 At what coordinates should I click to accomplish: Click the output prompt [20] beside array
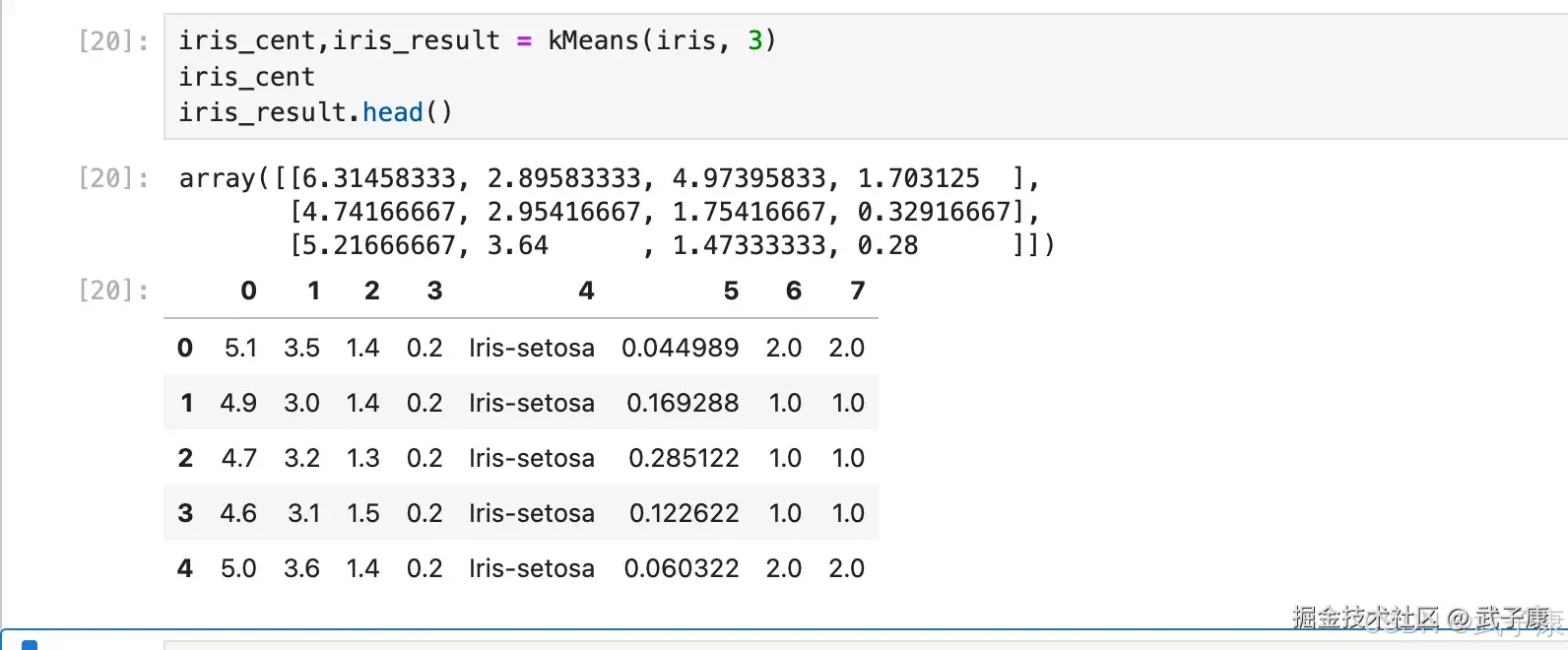113,178
